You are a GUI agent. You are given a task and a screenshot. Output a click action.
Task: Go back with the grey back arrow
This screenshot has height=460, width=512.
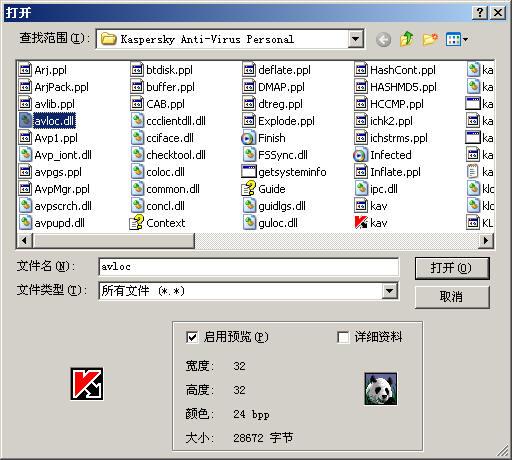click(x=383, y=40)
